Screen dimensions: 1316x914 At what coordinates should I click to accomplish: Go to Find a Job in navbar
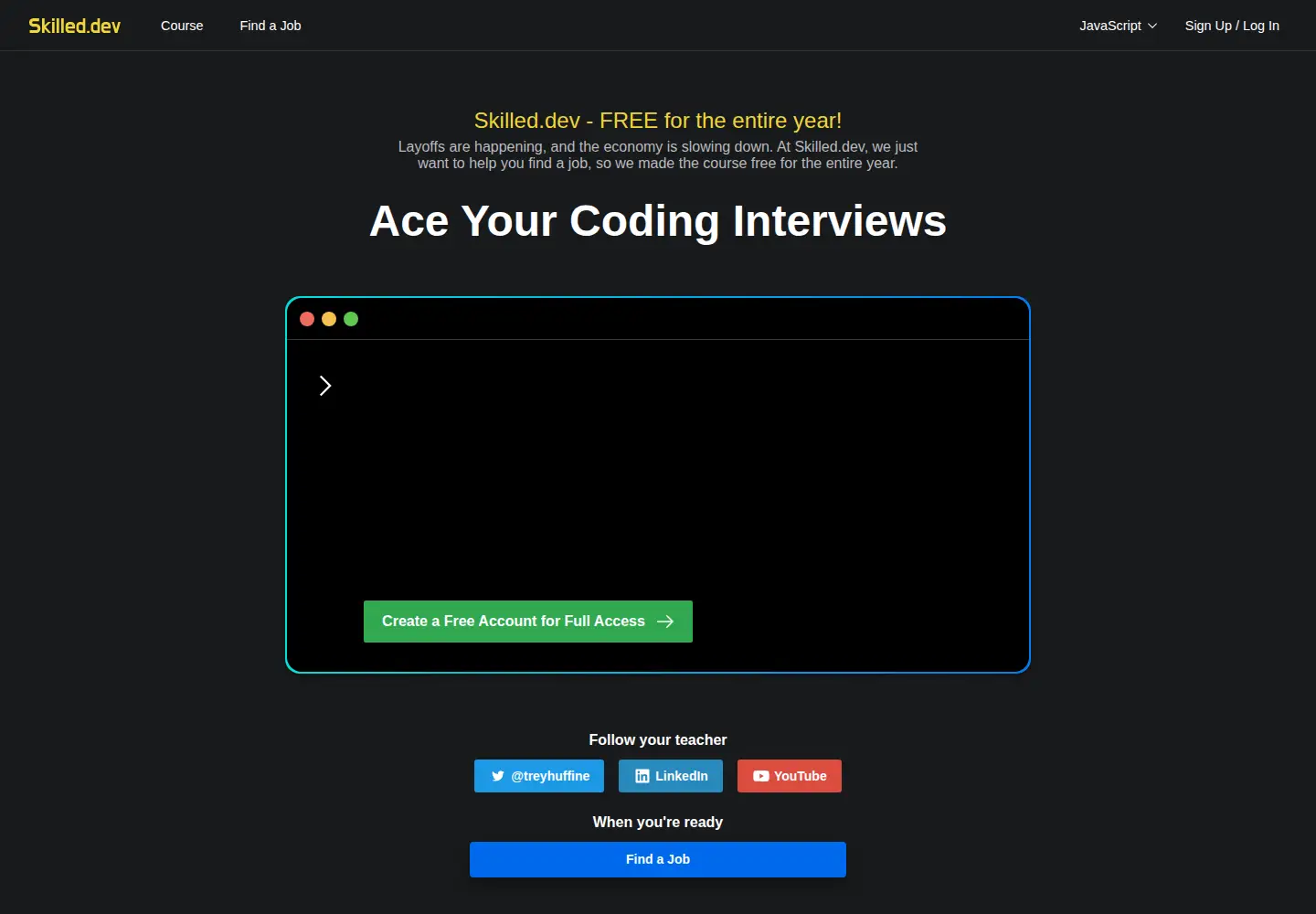(x=271, y=26)
